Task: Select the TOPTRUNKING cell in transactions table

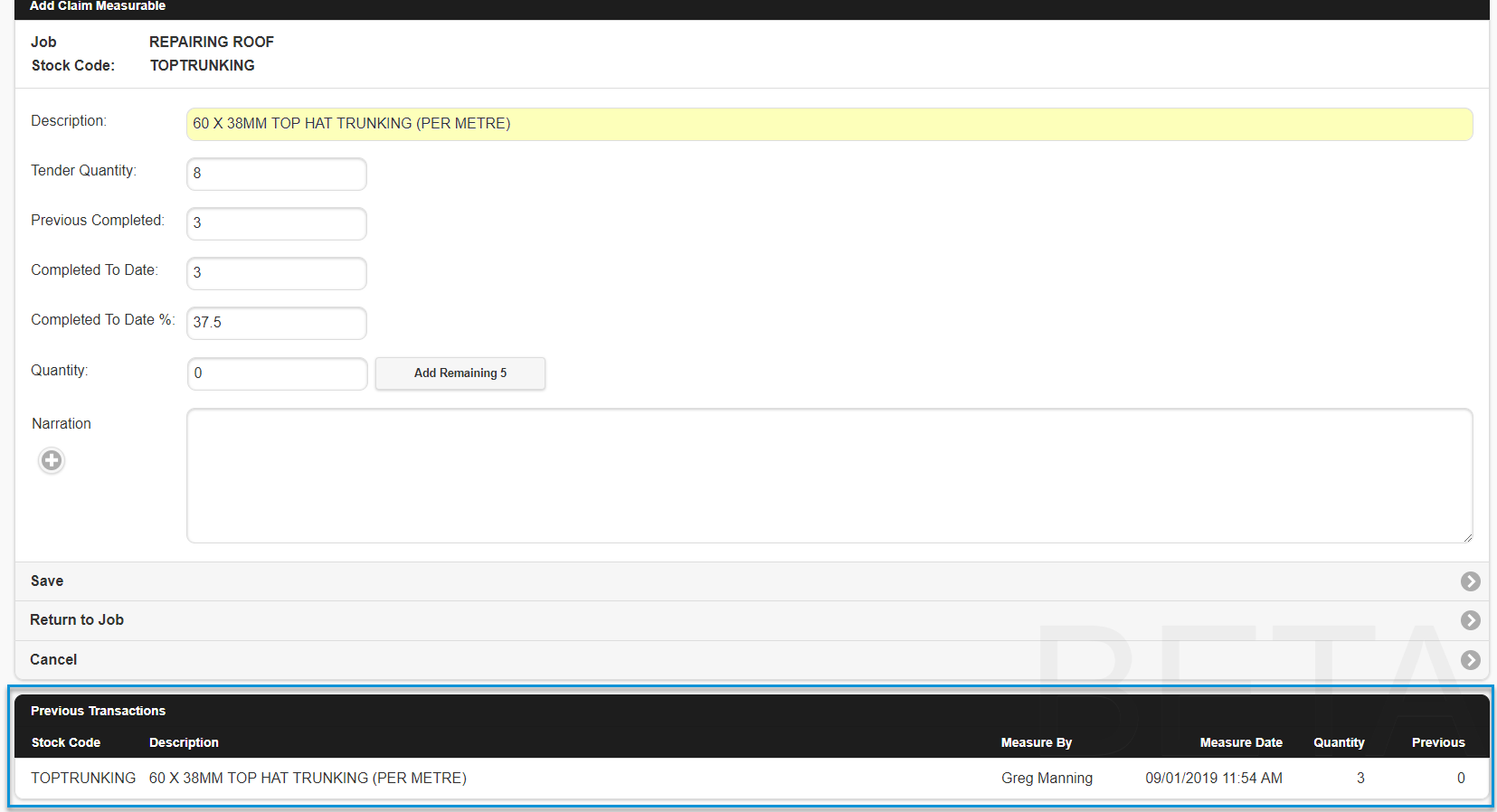Action: [x=83, y=778]
